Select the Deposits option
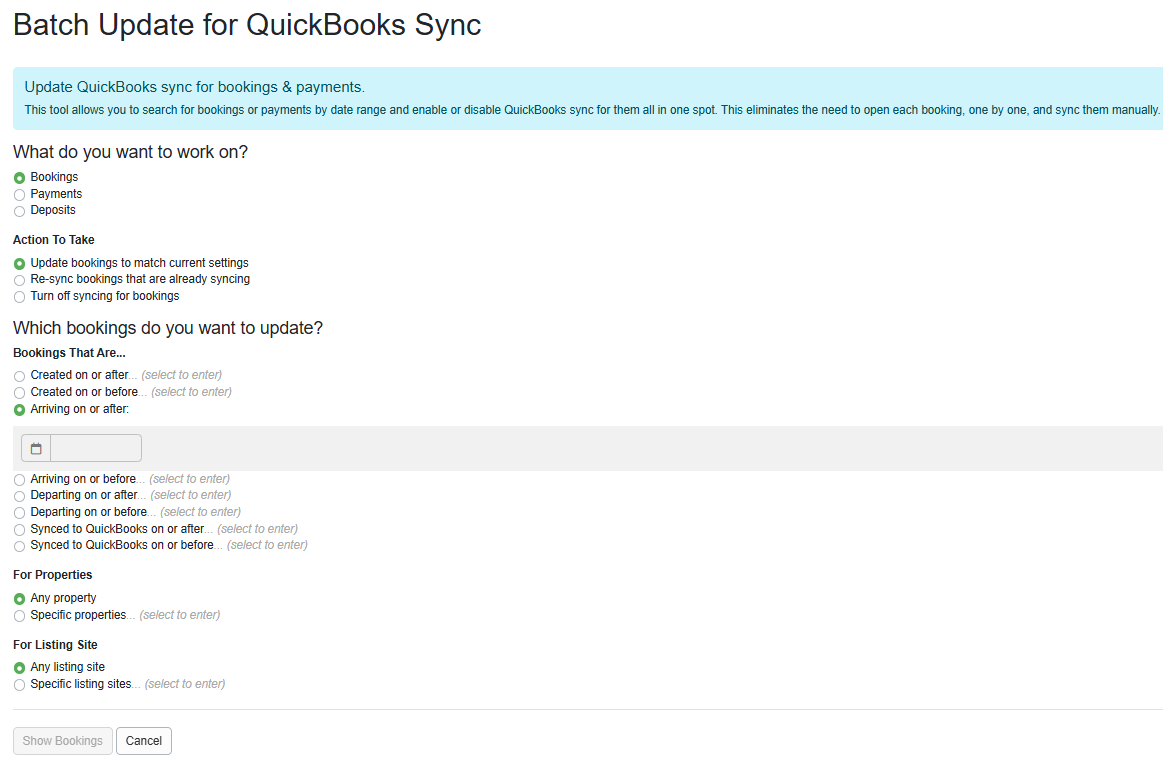Viewport: 1163px width, 761px height. 18,211
